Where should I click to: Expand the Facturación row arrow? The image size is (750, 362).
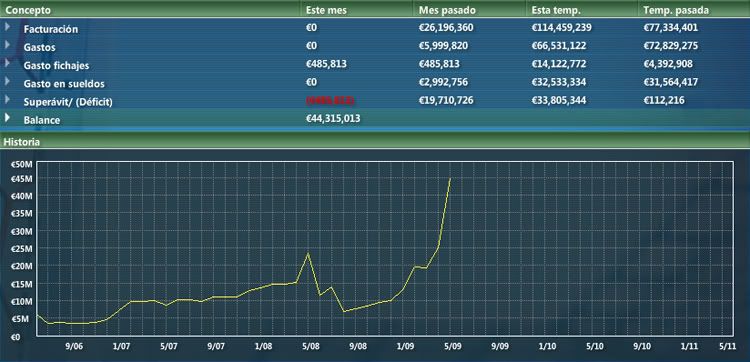(8, 26)
